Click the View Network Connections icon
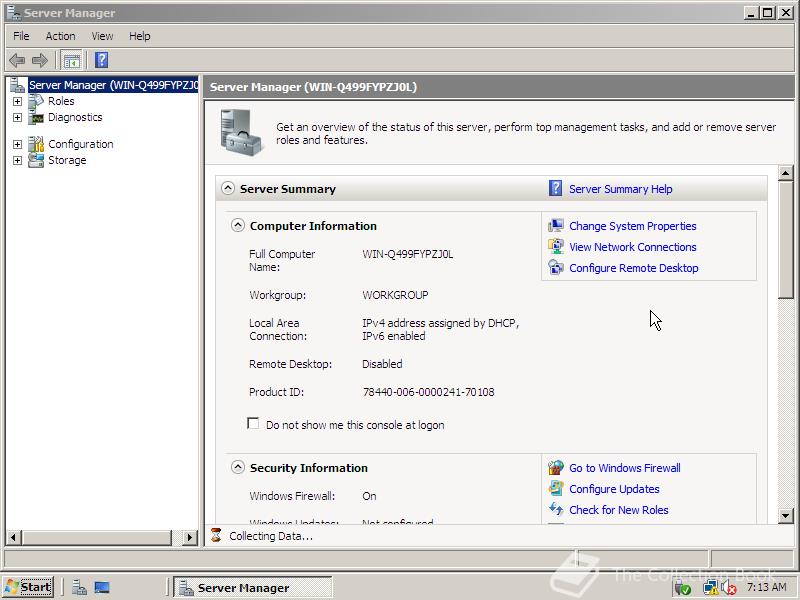 tap(556, 246)
